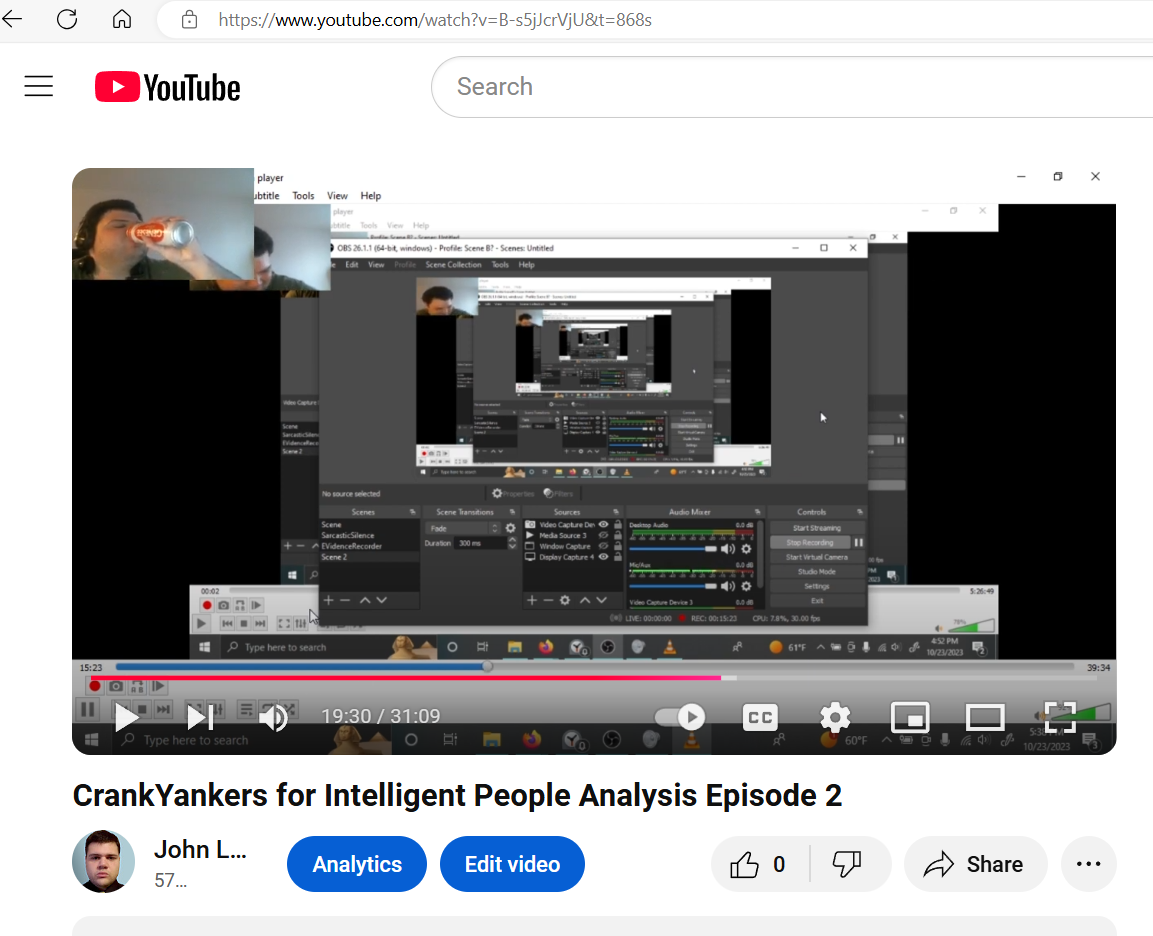Switch to miniplayer mode
The width and height of the screenshot is (1153, 936).
click(x=910, y=717)
